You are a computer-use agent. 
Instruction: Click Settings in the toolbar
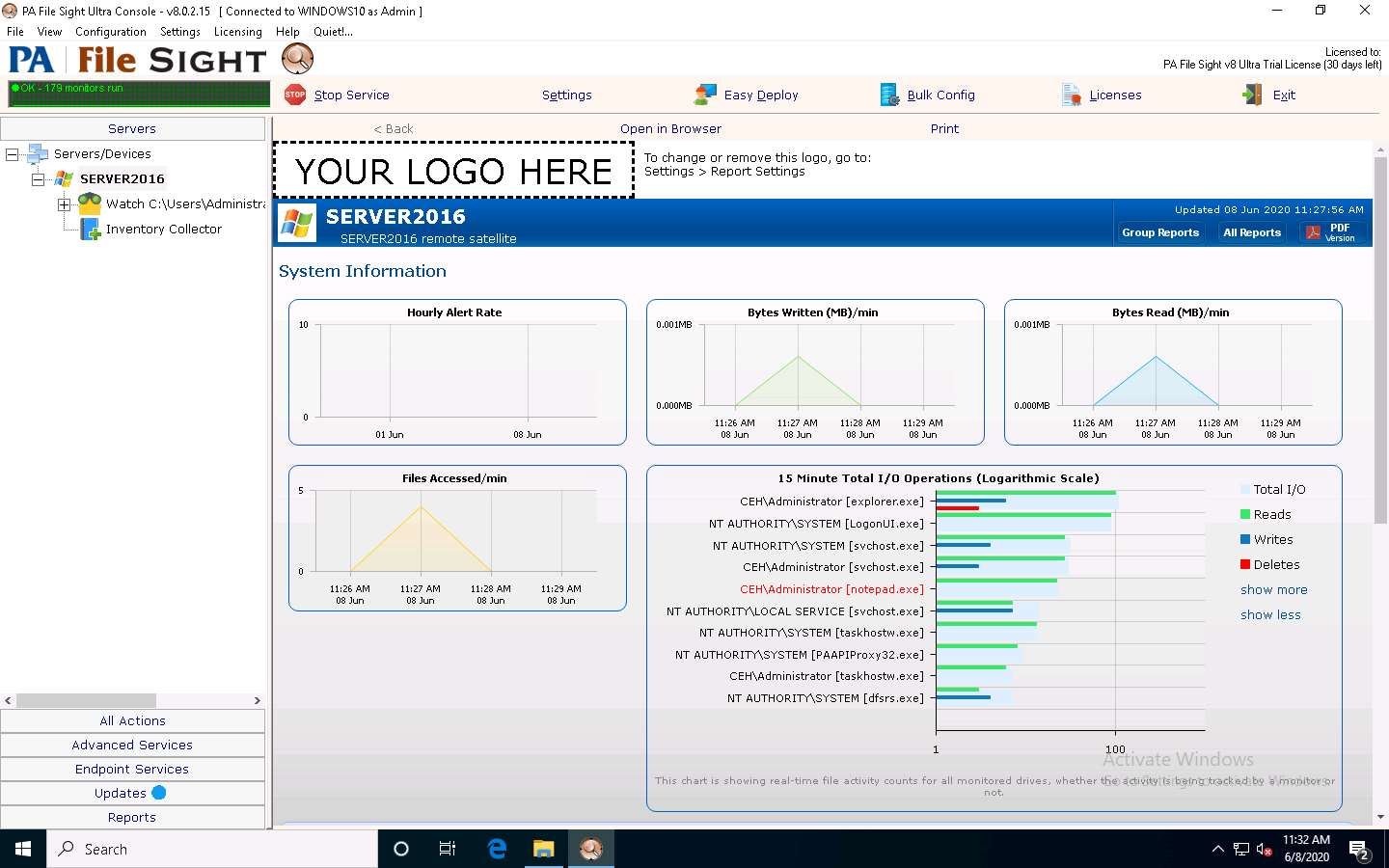566,95
